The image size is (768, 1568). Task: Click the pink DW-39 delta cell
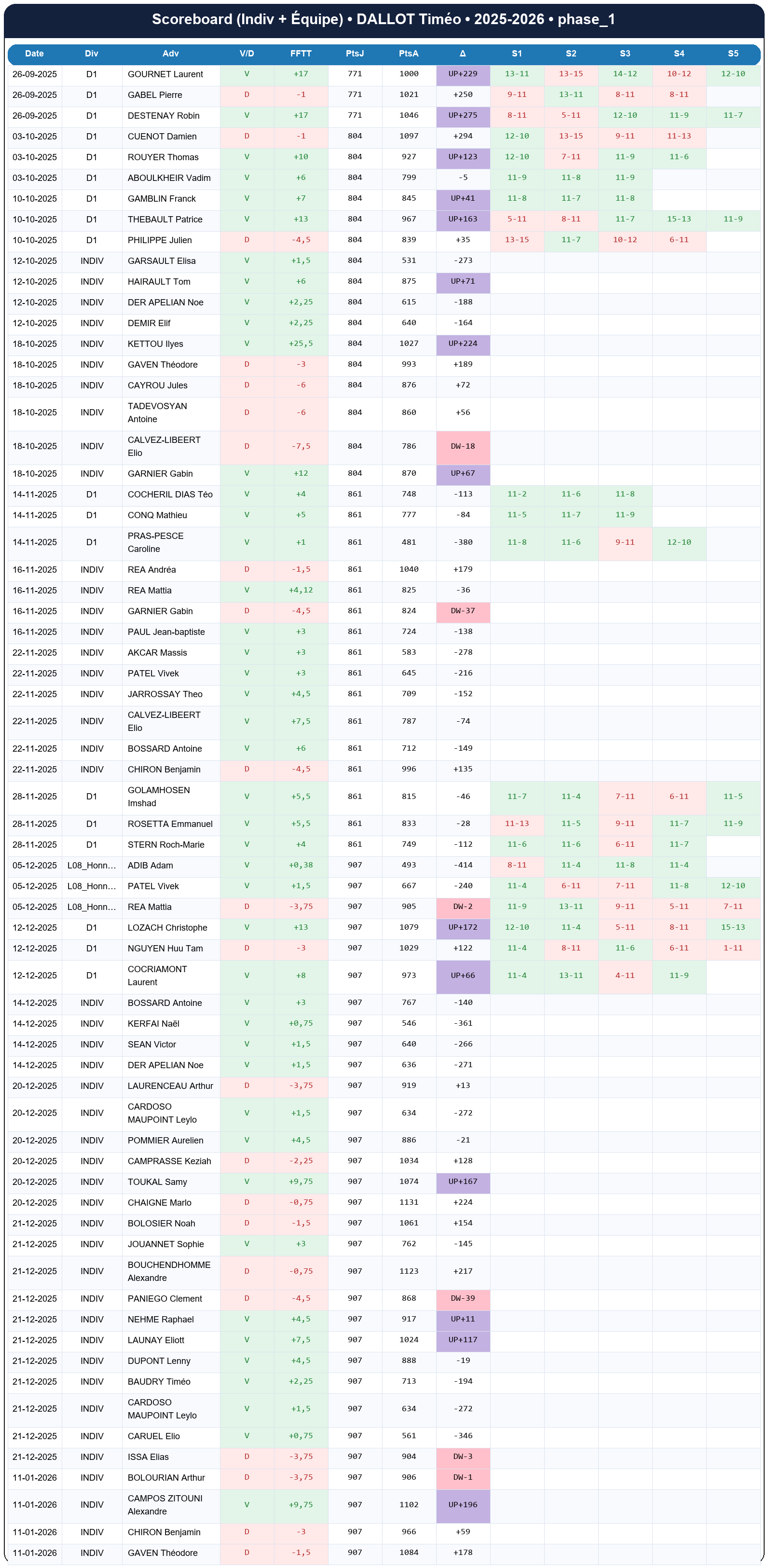(463, 1298)
